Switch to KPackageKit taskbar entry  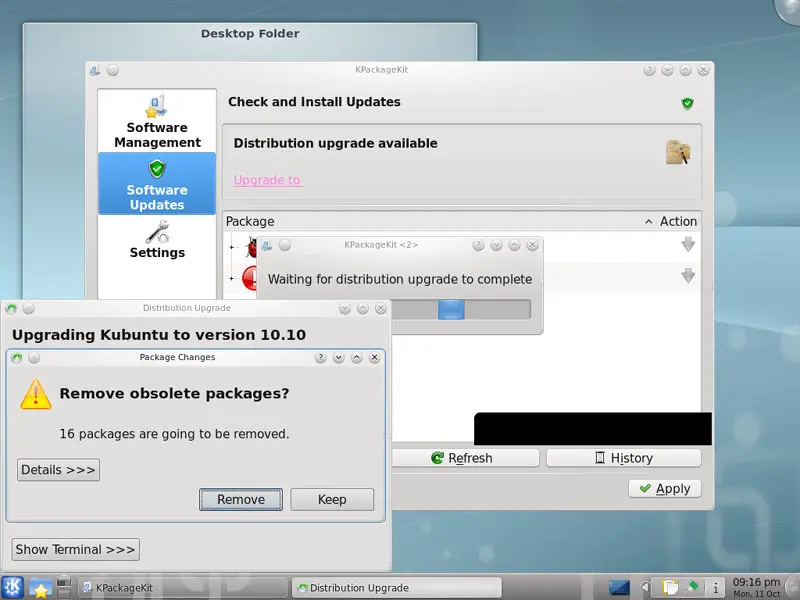tap(183, 588)
